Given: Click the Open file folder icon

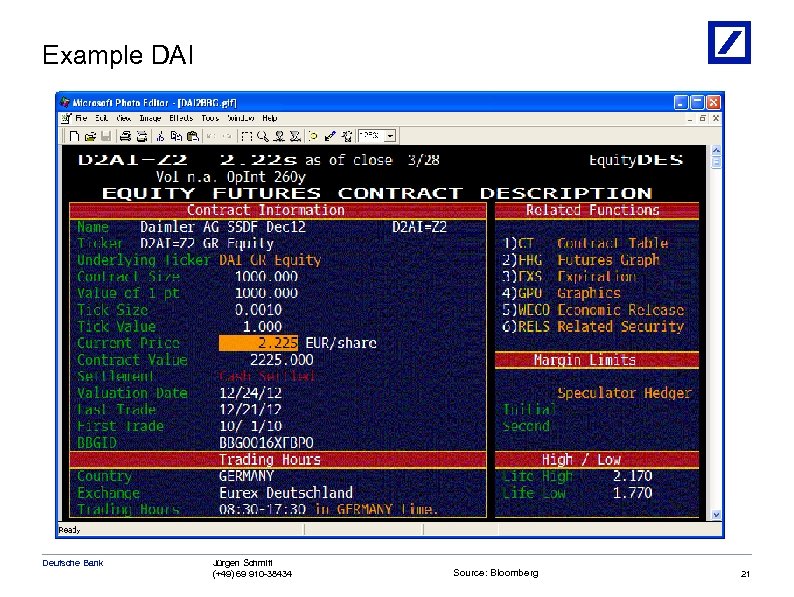Looking at the screenshot, I should (x=90, y=136).
